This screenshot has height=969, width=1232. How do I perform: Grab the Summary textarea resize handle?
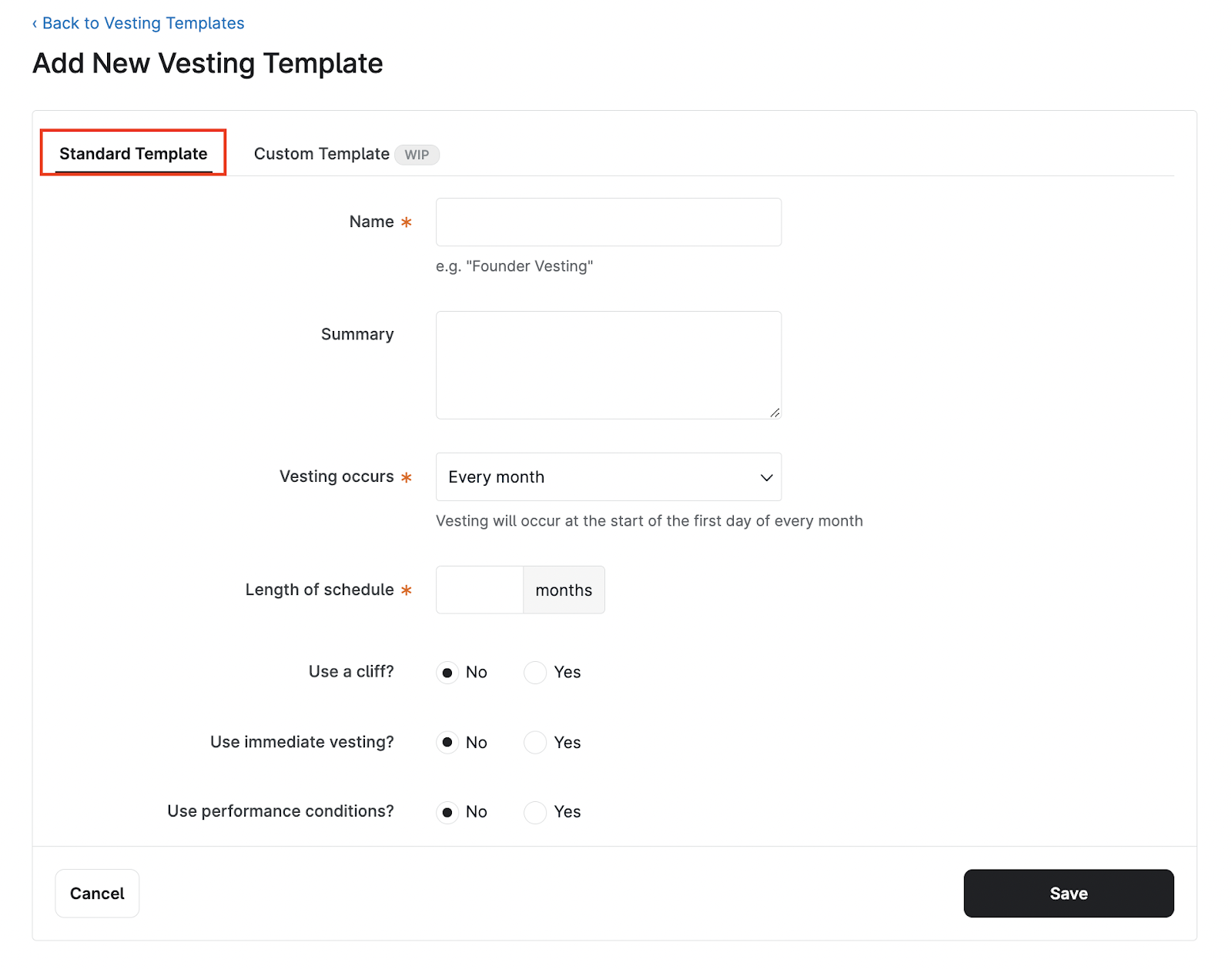coord(775,413)
